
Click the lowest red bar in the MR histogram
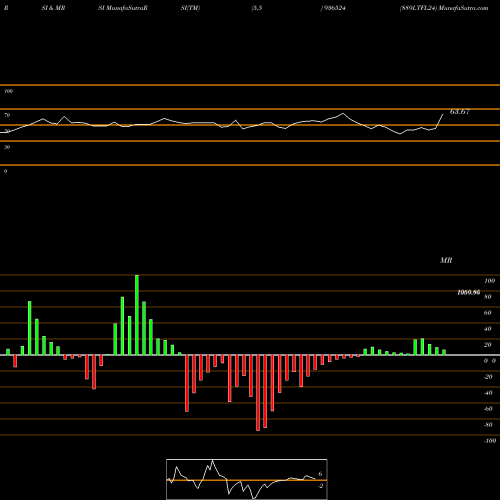pos(258,393)
